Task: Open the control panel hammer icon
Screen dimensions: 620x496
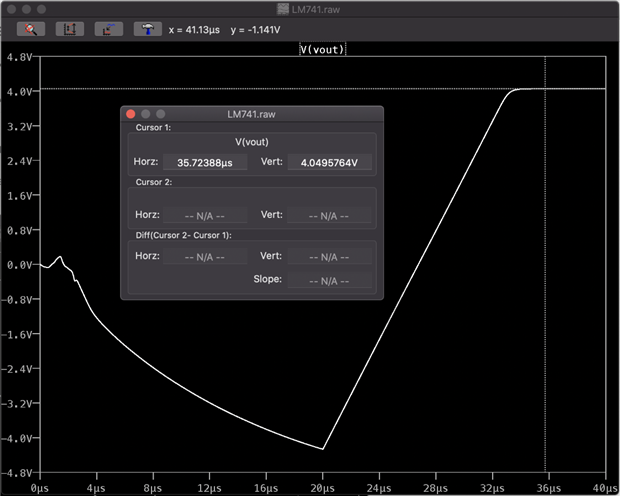Action: click(x=148, y=29)
